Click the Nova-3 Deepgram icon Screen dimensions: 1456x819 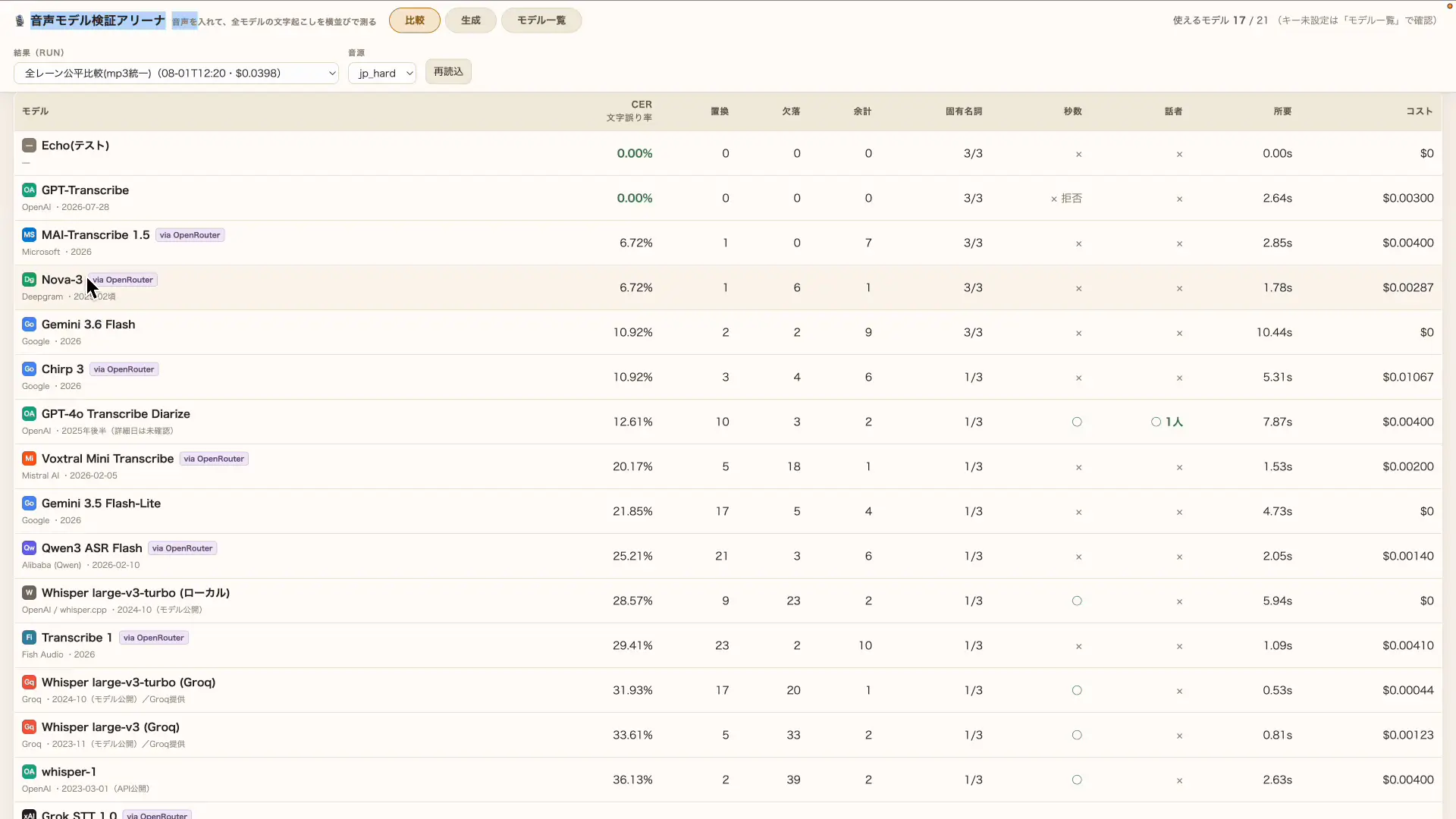click(x=29, y=280)
